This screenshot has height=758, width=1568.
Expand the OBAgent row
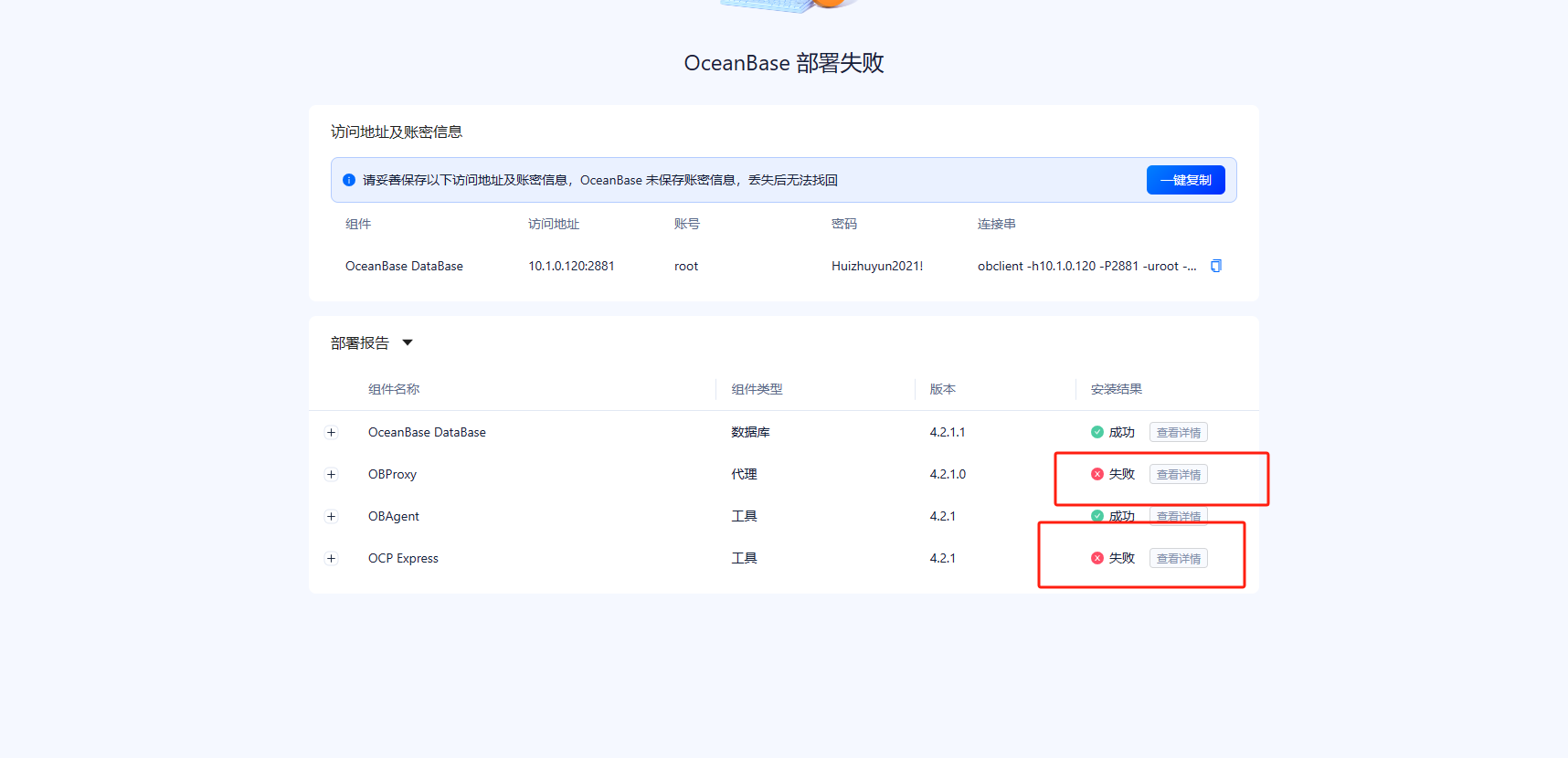pyautogui.click(x=331, y=516)
